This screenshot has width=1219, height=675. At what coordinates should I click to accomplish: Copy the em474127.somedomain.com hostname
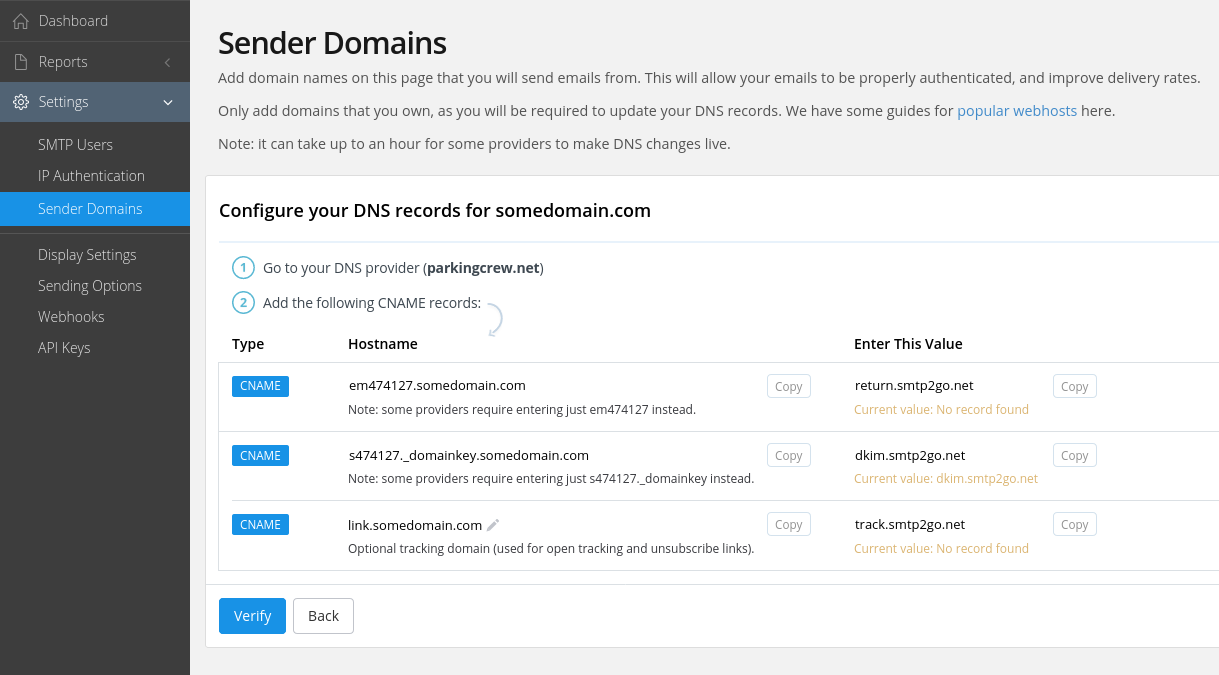tap(788, 385)
